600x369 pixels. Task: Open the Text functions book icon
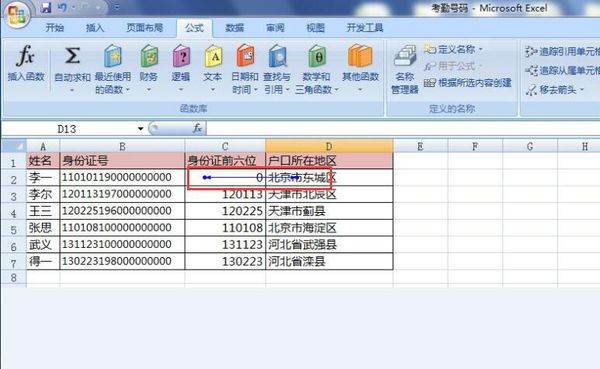[213, 56]
